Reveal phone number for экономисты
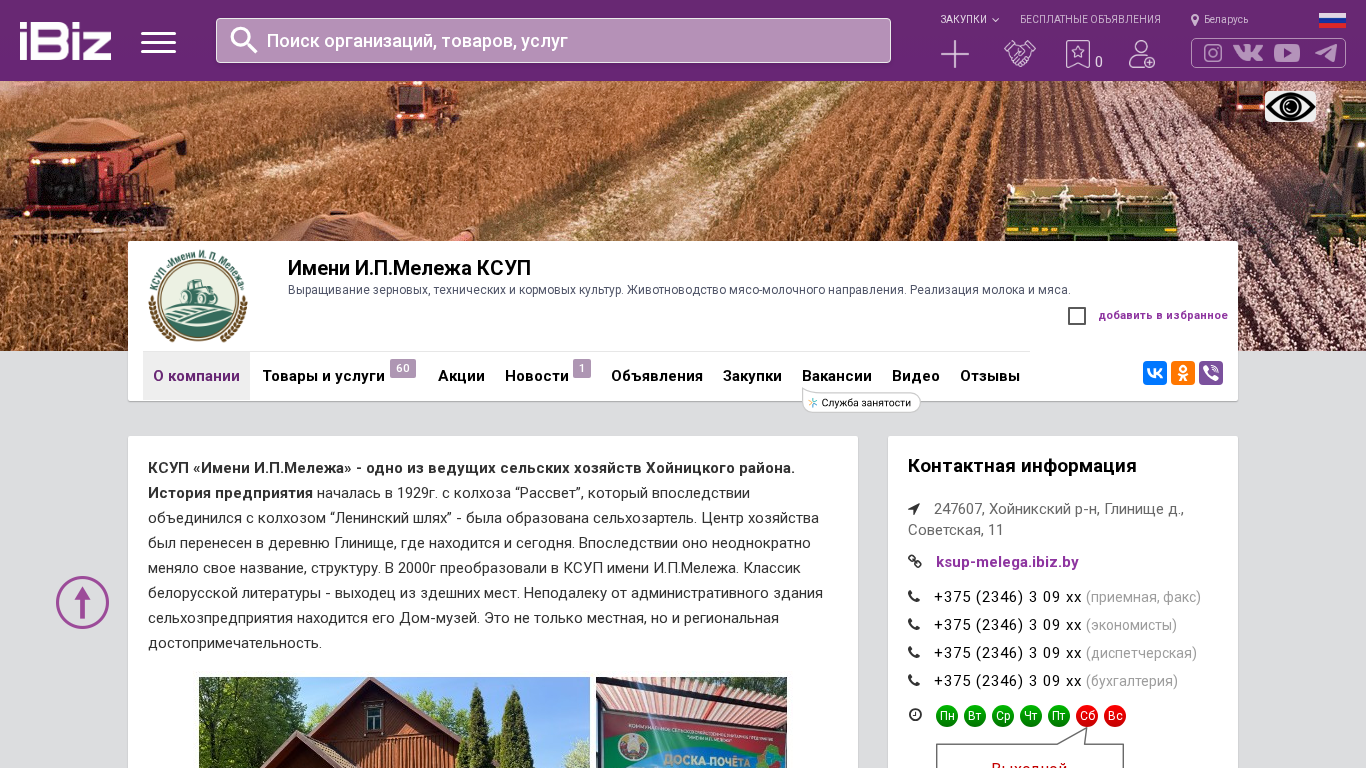Screen dimensions: 1366x768 [x=1008, y=625]
